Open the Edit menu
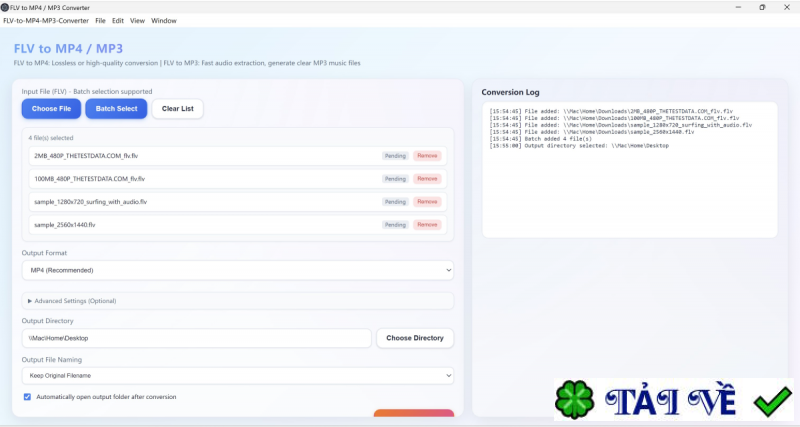 pos(118,21)
